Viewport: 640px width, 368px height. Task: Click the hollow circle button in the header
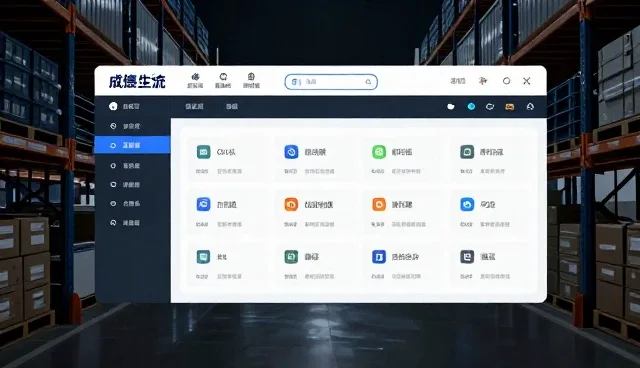pyautogui.click(x=506, y=81)
